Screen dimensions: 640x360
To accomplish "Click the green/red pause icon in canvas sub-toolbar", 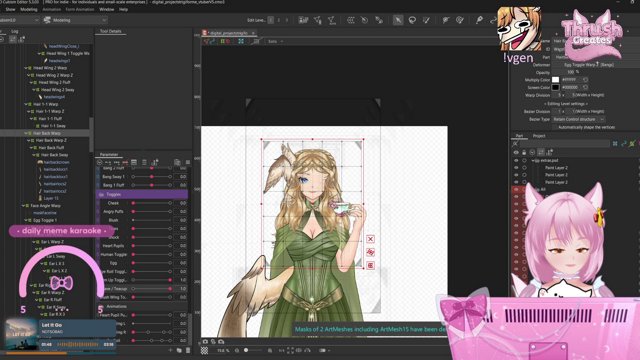I will pos(225,41).
